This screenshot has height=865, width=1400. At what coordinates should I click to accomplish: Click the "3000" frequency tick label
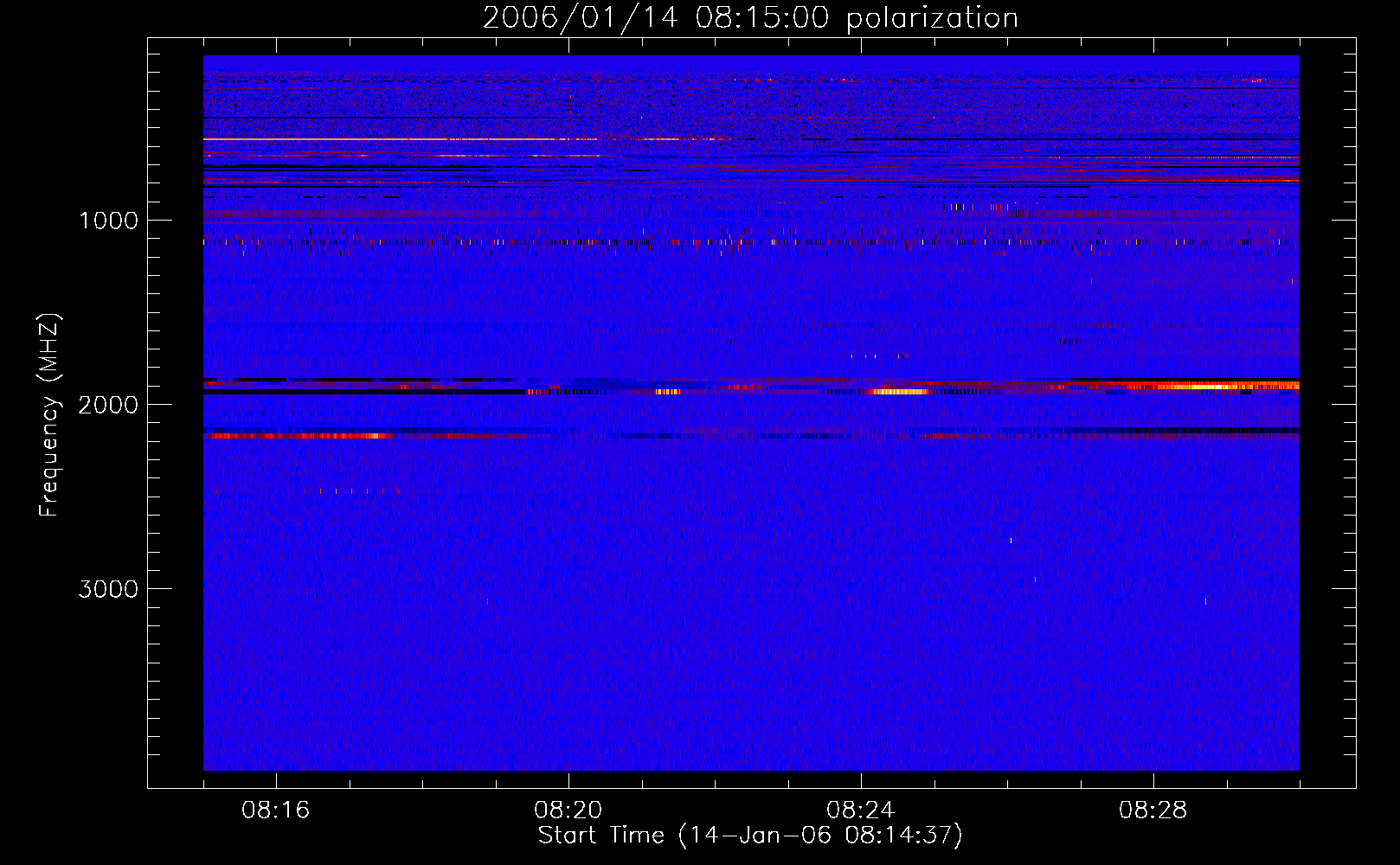(108, 589)
